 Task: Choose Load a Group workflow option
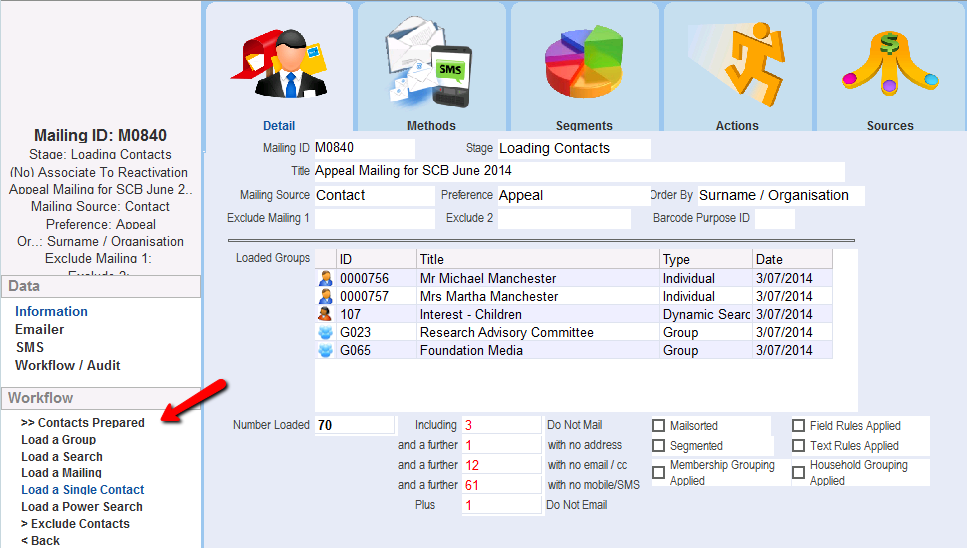click(x=59, y=440)
